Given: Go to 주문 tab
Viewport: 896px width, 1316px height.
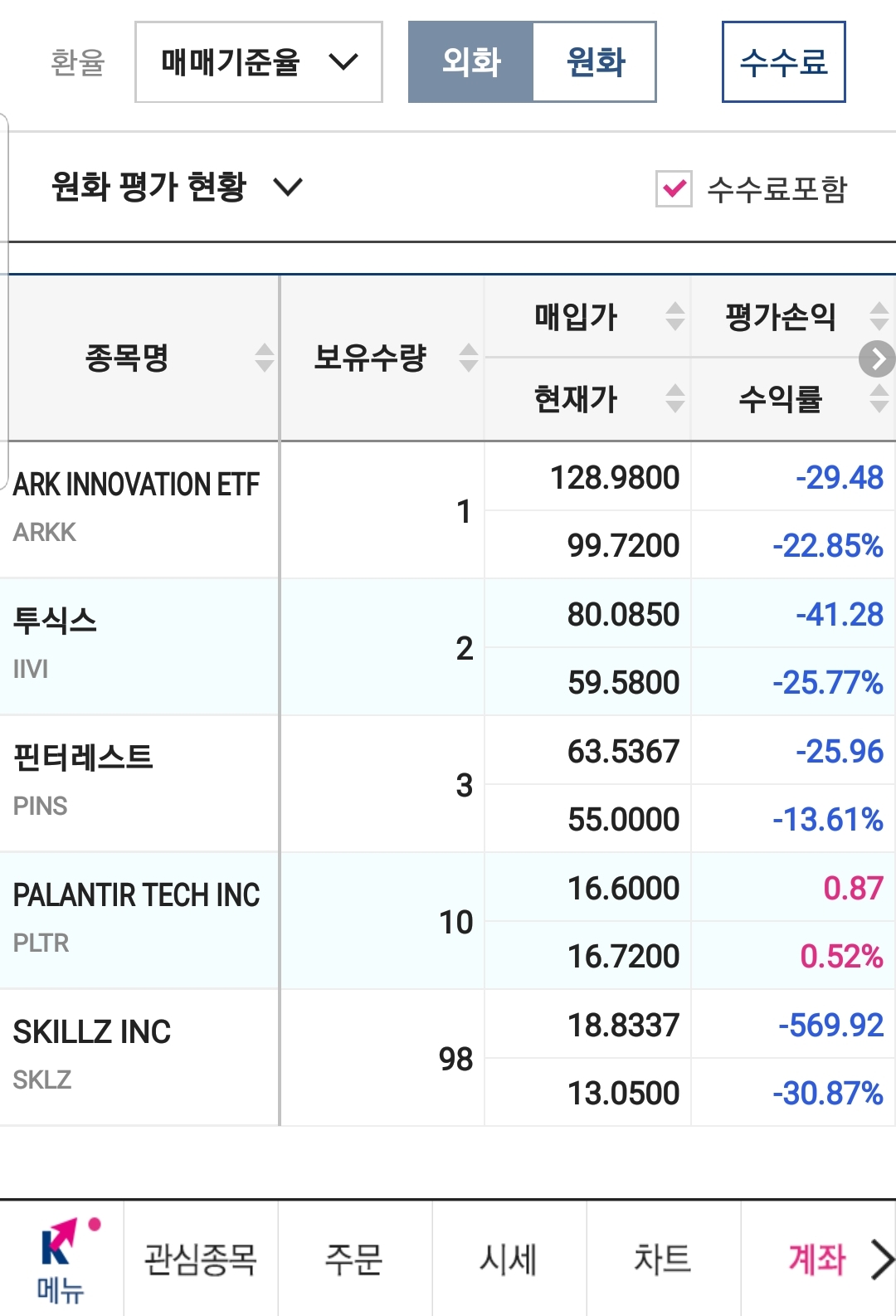Looking at the screenshot, I should pos(354,1258).
